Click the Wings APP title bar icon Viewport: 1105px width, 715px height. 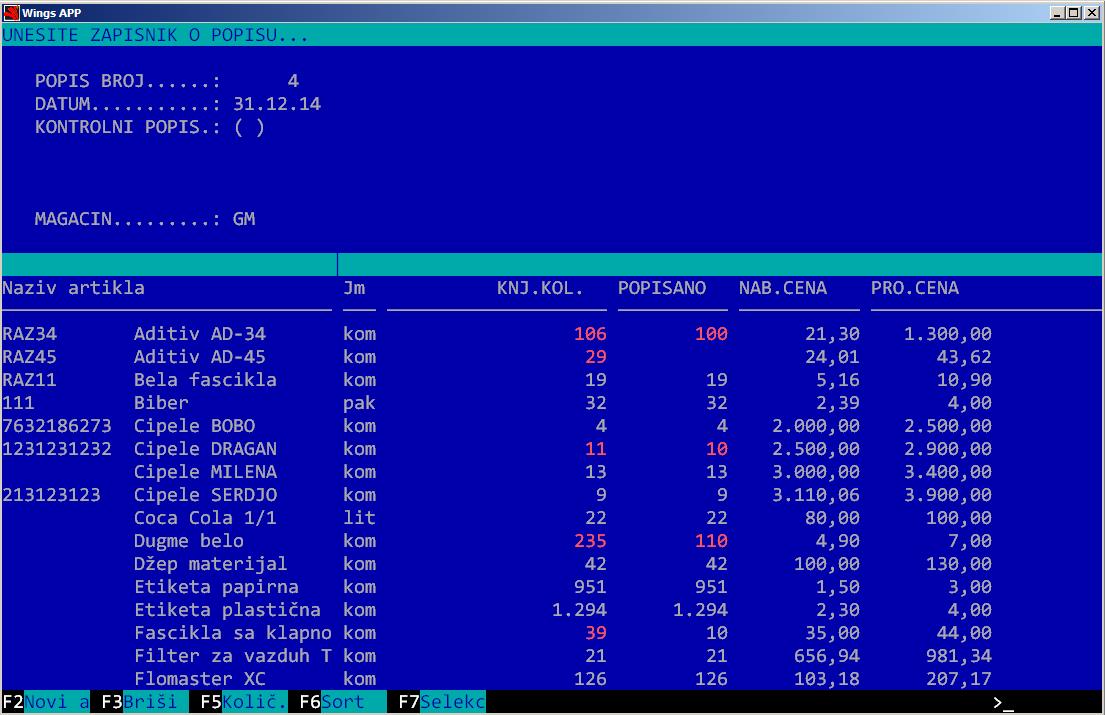pos(11,12)
